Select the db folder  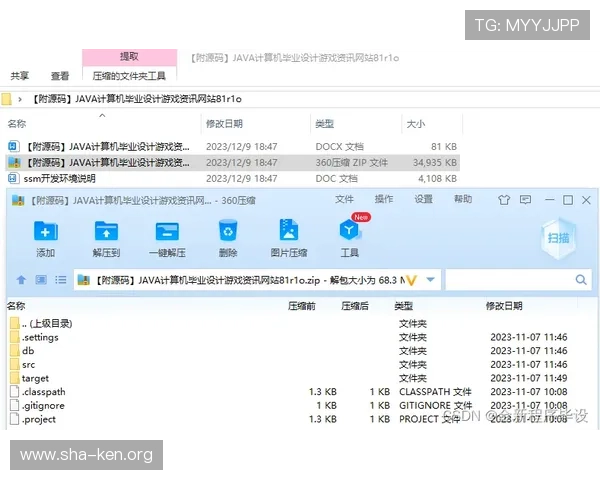pos(28,351)
